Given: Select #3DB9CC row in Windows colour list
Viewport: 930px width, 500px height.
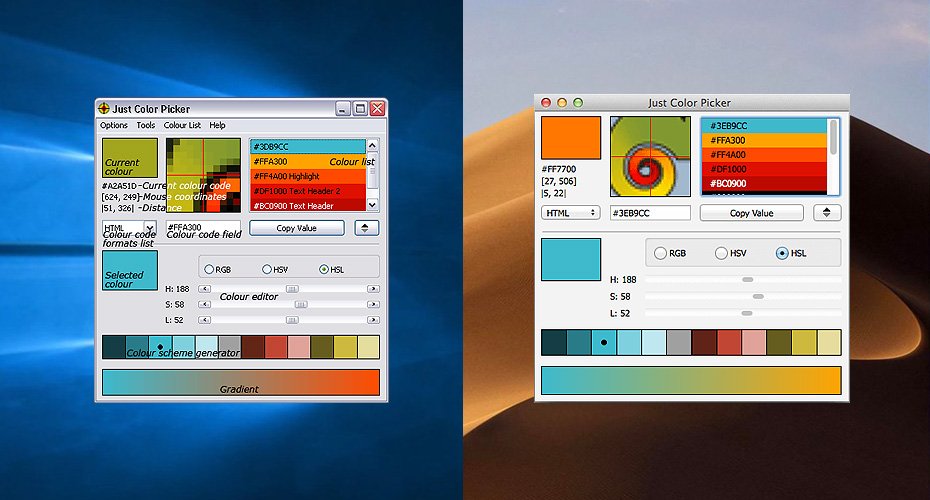Looking at the screenshot, I should [x=308, y=147].
